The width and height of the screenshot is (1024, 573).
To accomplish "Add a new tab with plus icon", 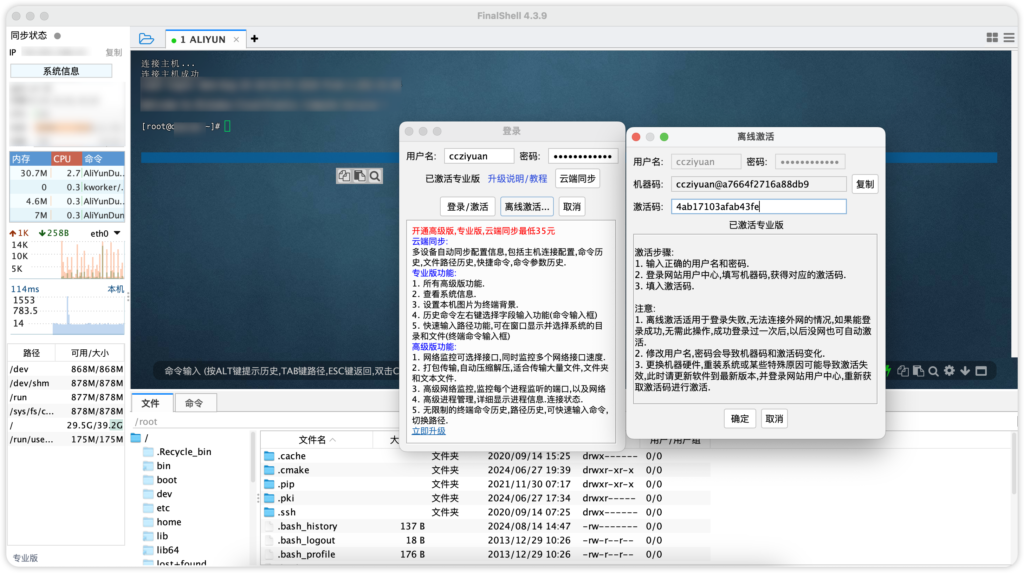I will click(255, 39).
